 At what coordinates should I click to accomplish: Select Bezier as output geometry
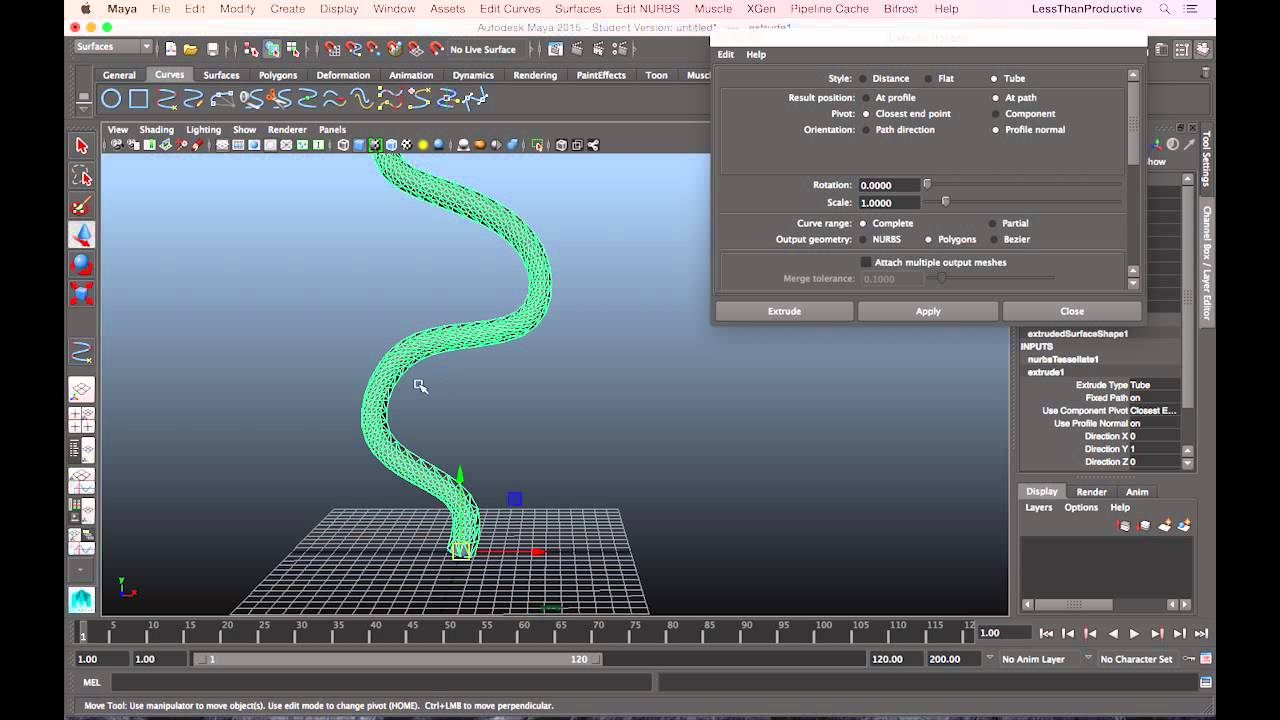(x=993, y=240)
